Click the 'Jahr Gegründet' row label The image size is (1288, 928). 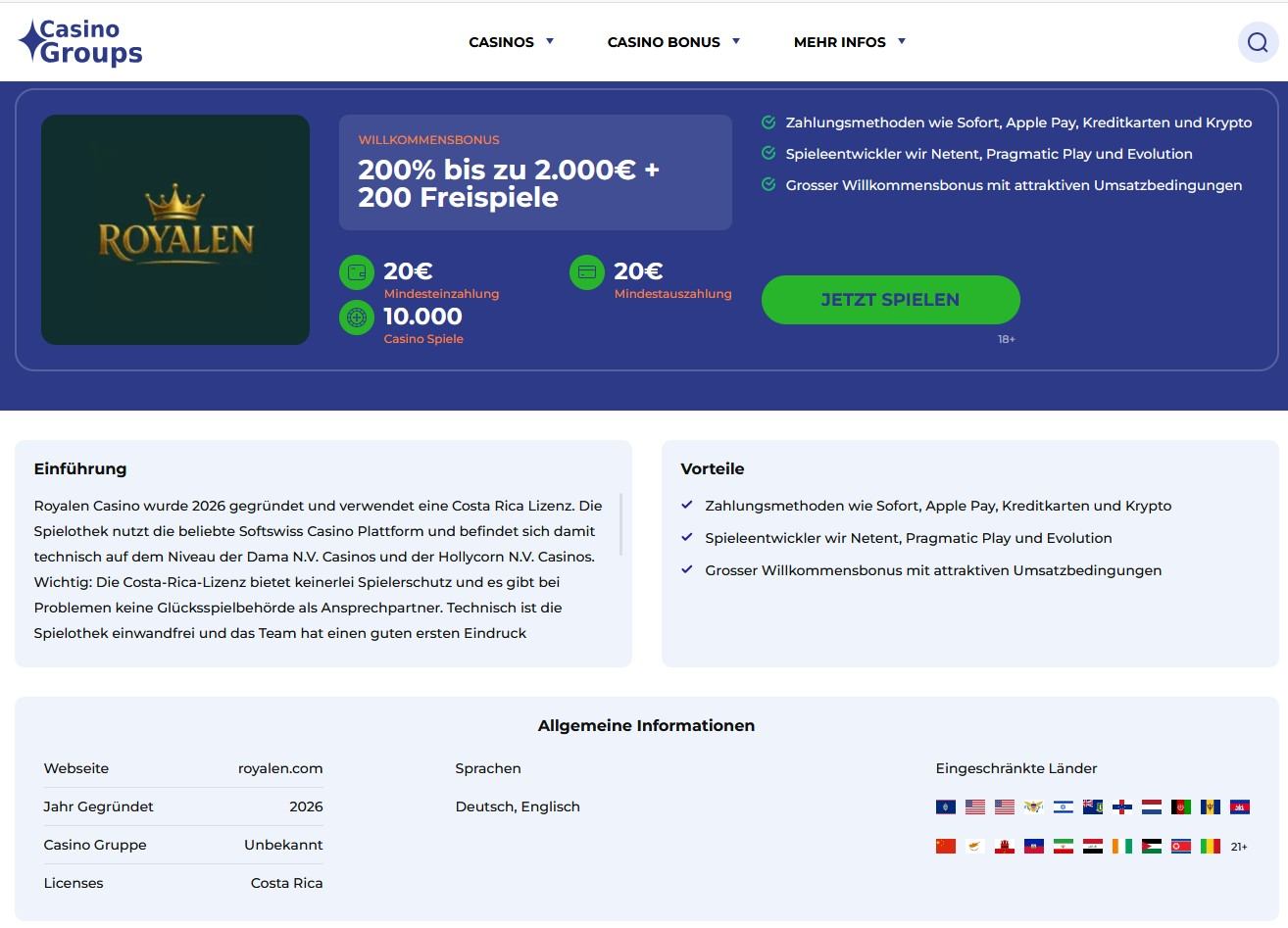98,806
